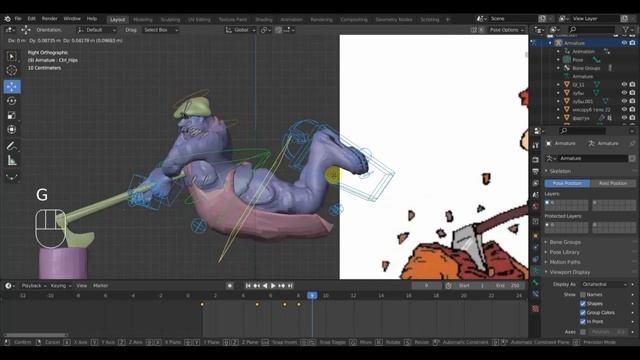
Task: Select the Select Box tool in the viewport toolbar
Action: pos(11,56)
